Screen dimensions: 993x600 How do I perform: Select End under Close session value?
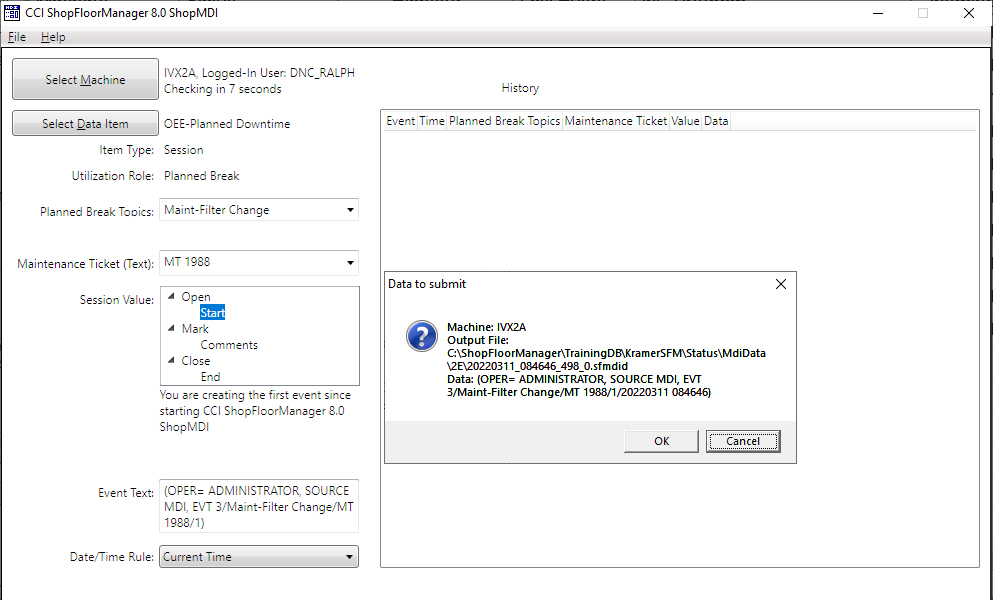[x=210, y=376]
